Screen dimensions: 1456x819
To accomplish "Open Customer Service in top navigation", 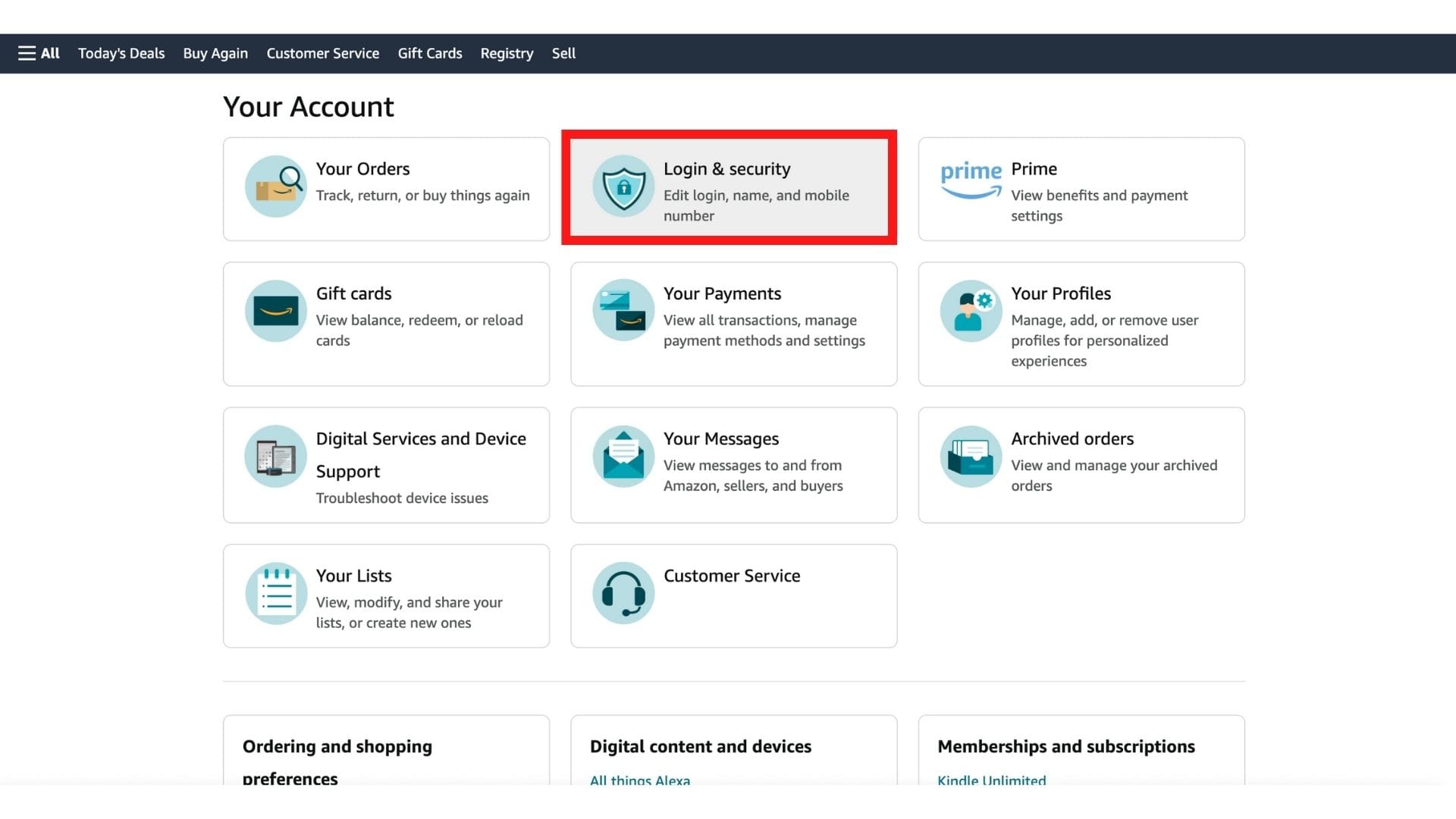I will click(323, 53).
